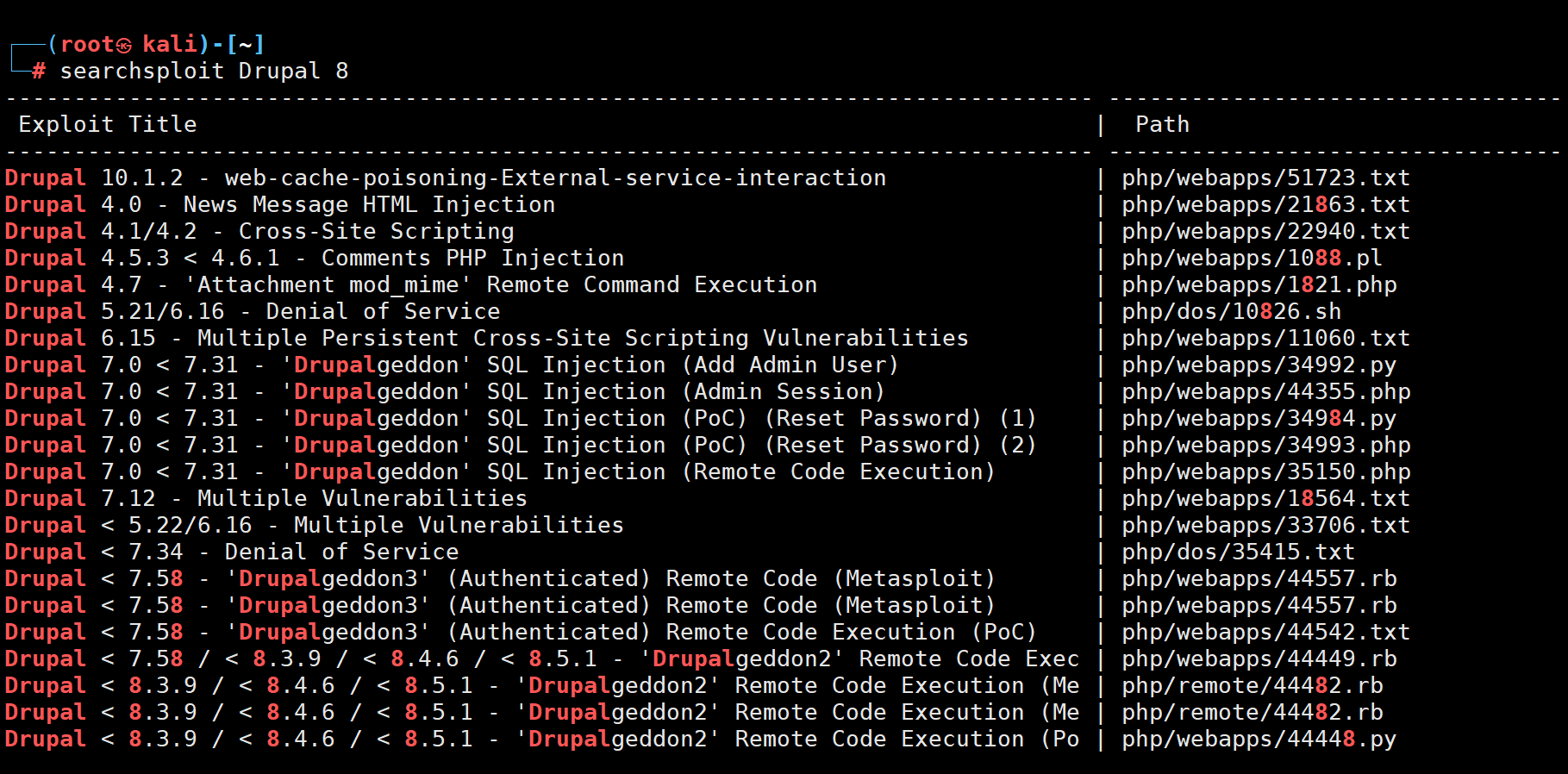The height and width of the screenshot is (774, 1568).
Task: Click the typed 'searchsploit Drupal 8' command
Action: tap(203, 71)
